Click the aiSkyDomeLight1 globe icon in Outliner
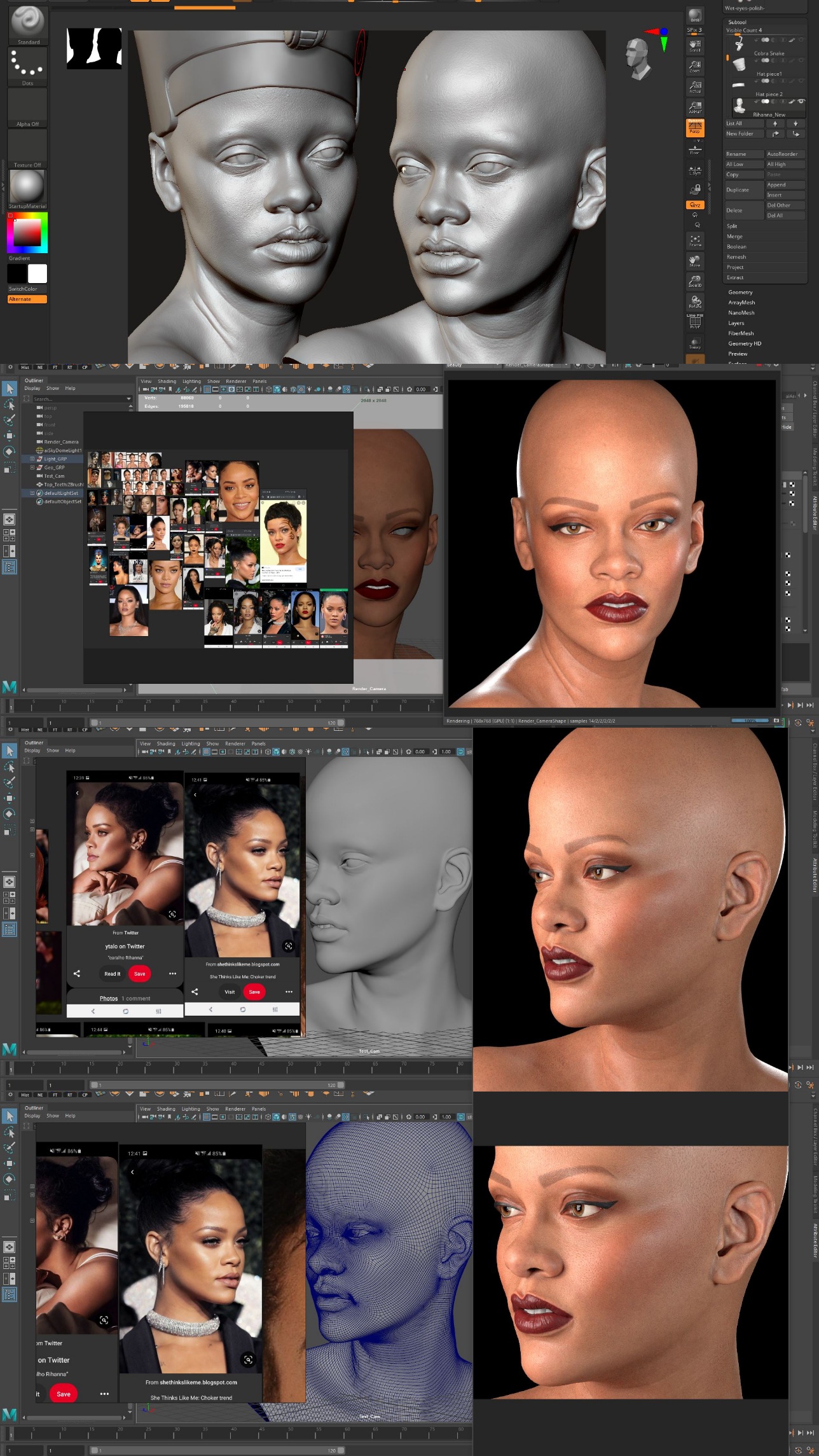The width and height of the screenshot is (819, 1456). [x=39, y=450]
